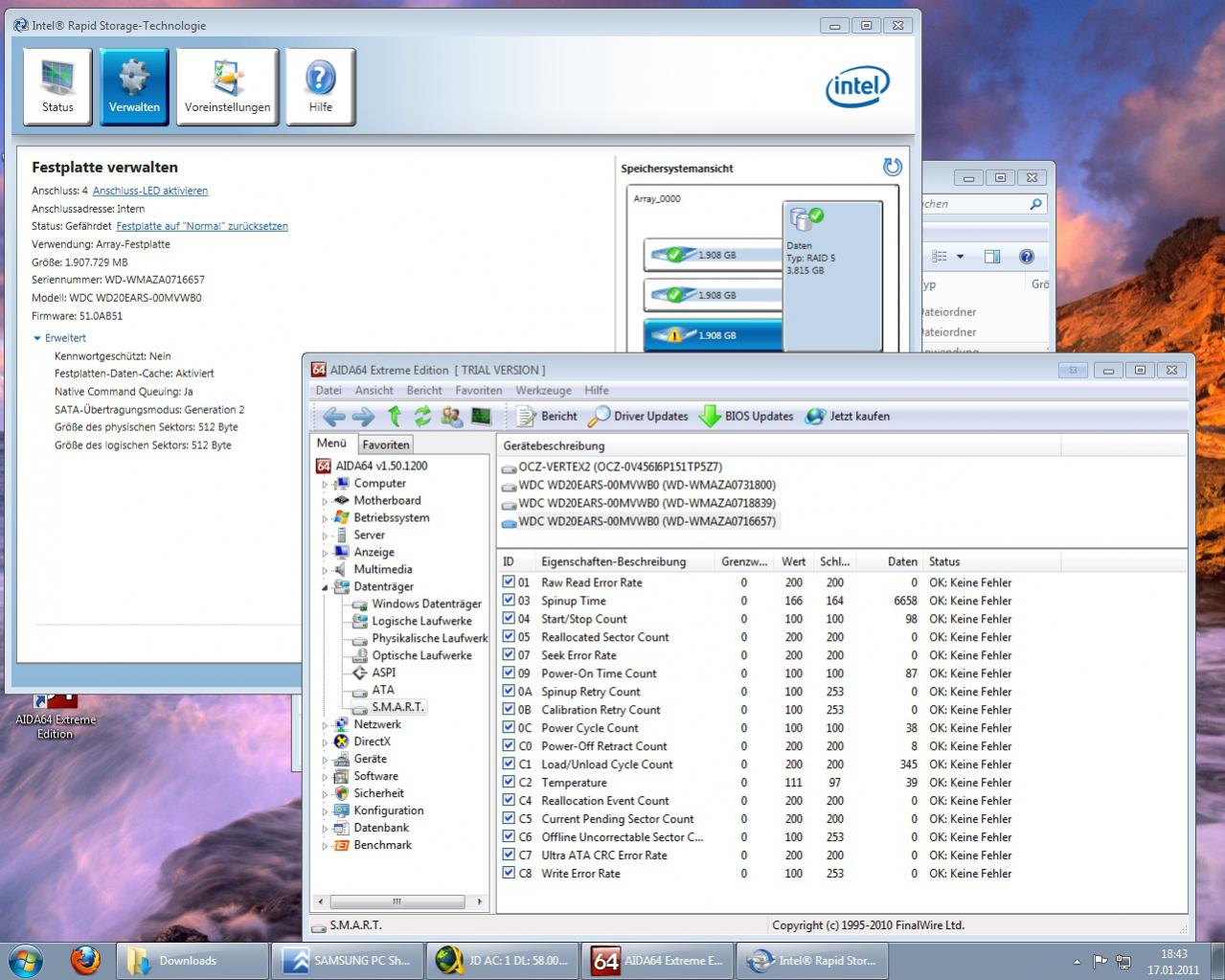The width and height of the screenshot is (1225, 980).
Task: Uncheck Temperature attribute checkbox
Action: pyautogui.click(x=509, y=782)
